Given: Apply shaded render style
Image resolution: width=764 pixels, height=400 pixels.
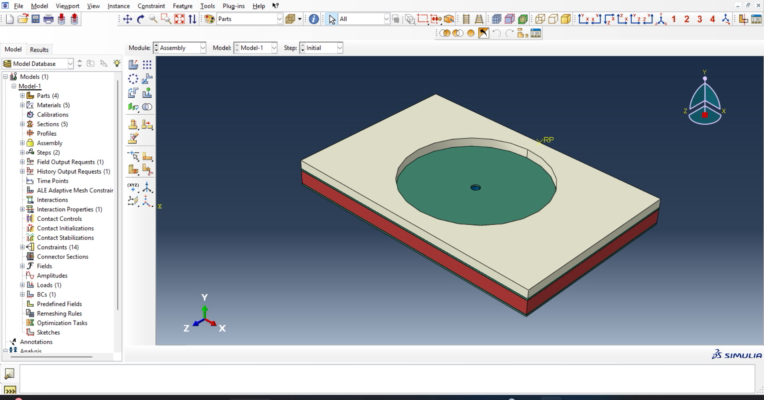Looking at the screenshot, I should (x=566, y=19).
